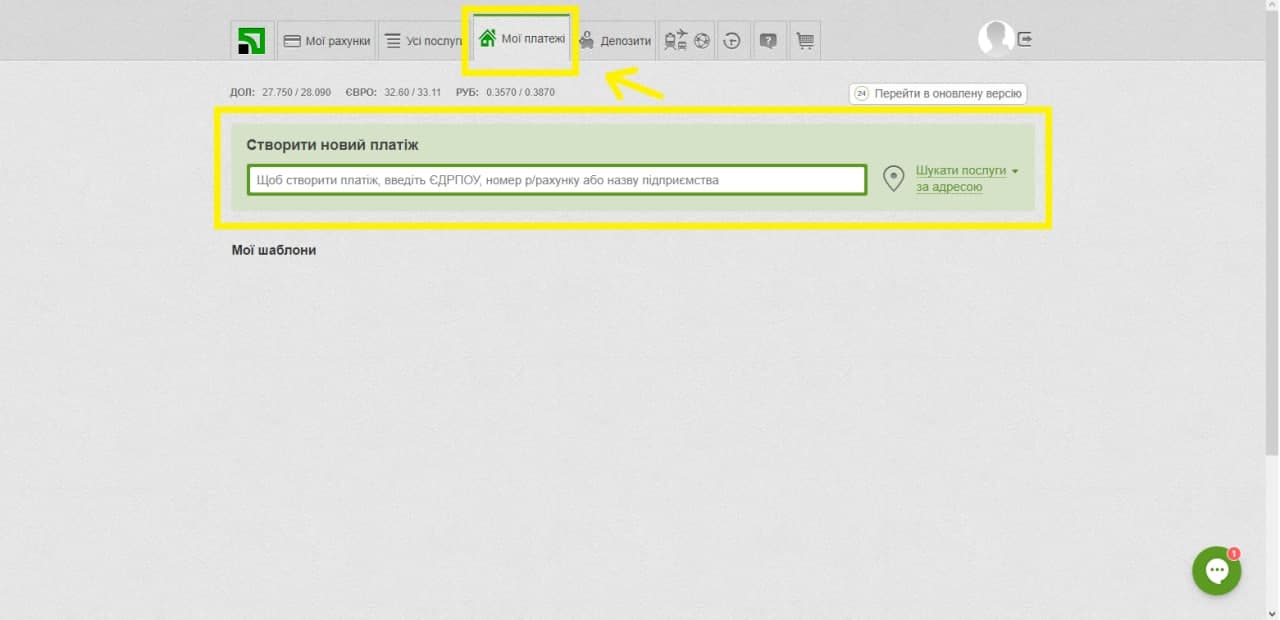Click the Мої шаблони heading

[274, 250]
